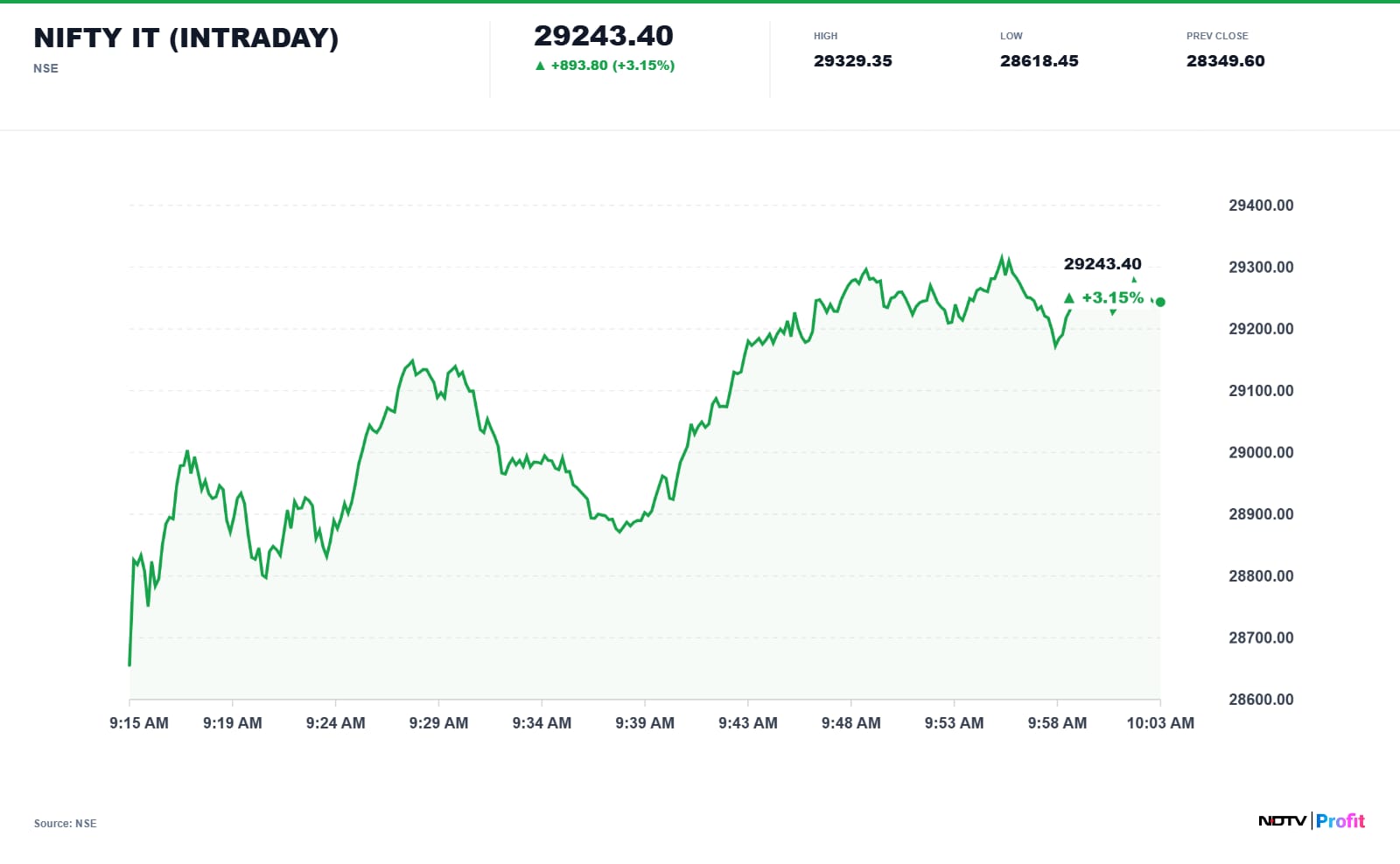This screenshot has height=864, width=1400.
Task: Click the +3.15% label on the chart
Action: [x=1112, y=298]
